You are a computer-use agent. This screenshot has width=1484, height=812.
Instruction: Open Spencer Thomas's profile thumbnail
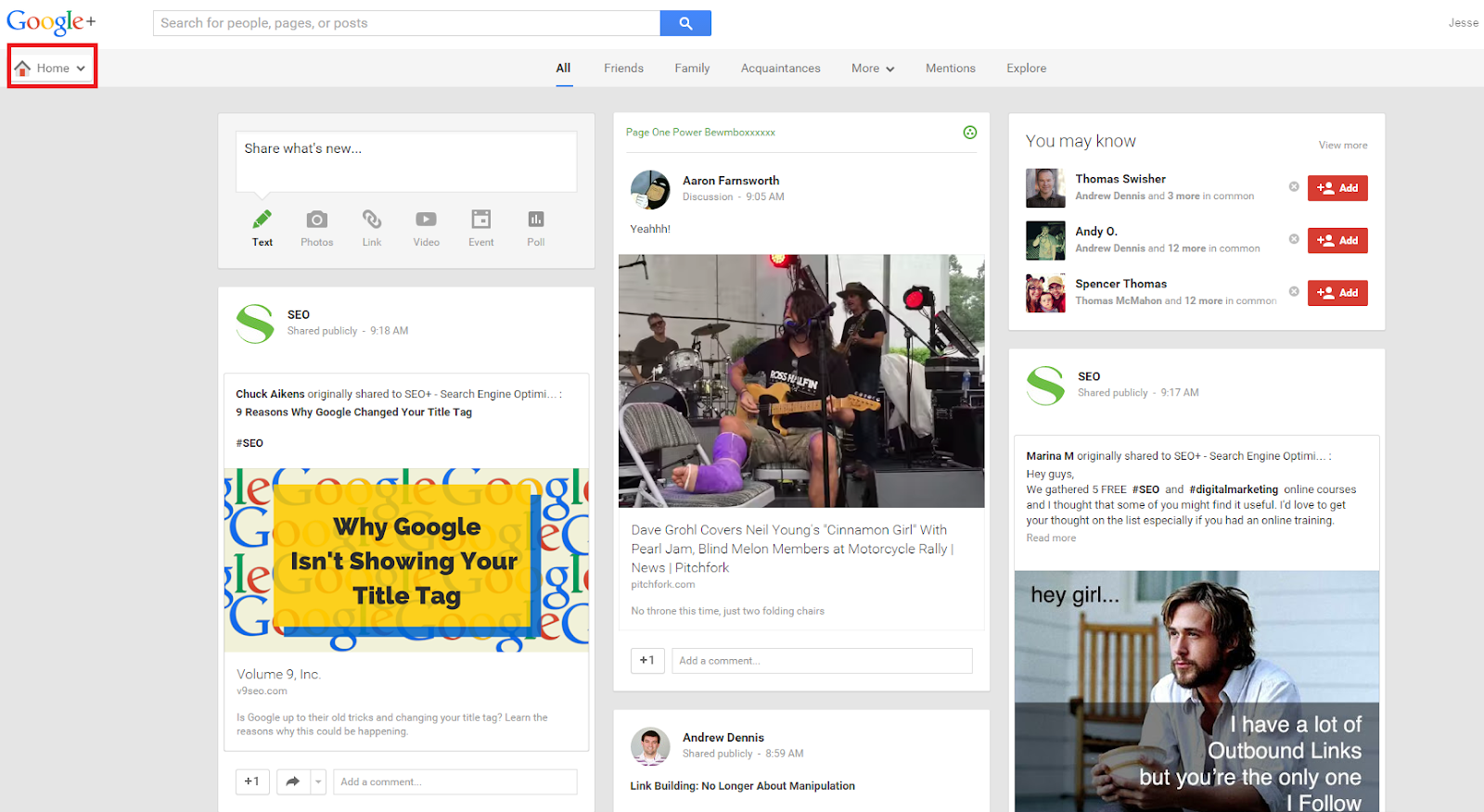coord(1045,293)
